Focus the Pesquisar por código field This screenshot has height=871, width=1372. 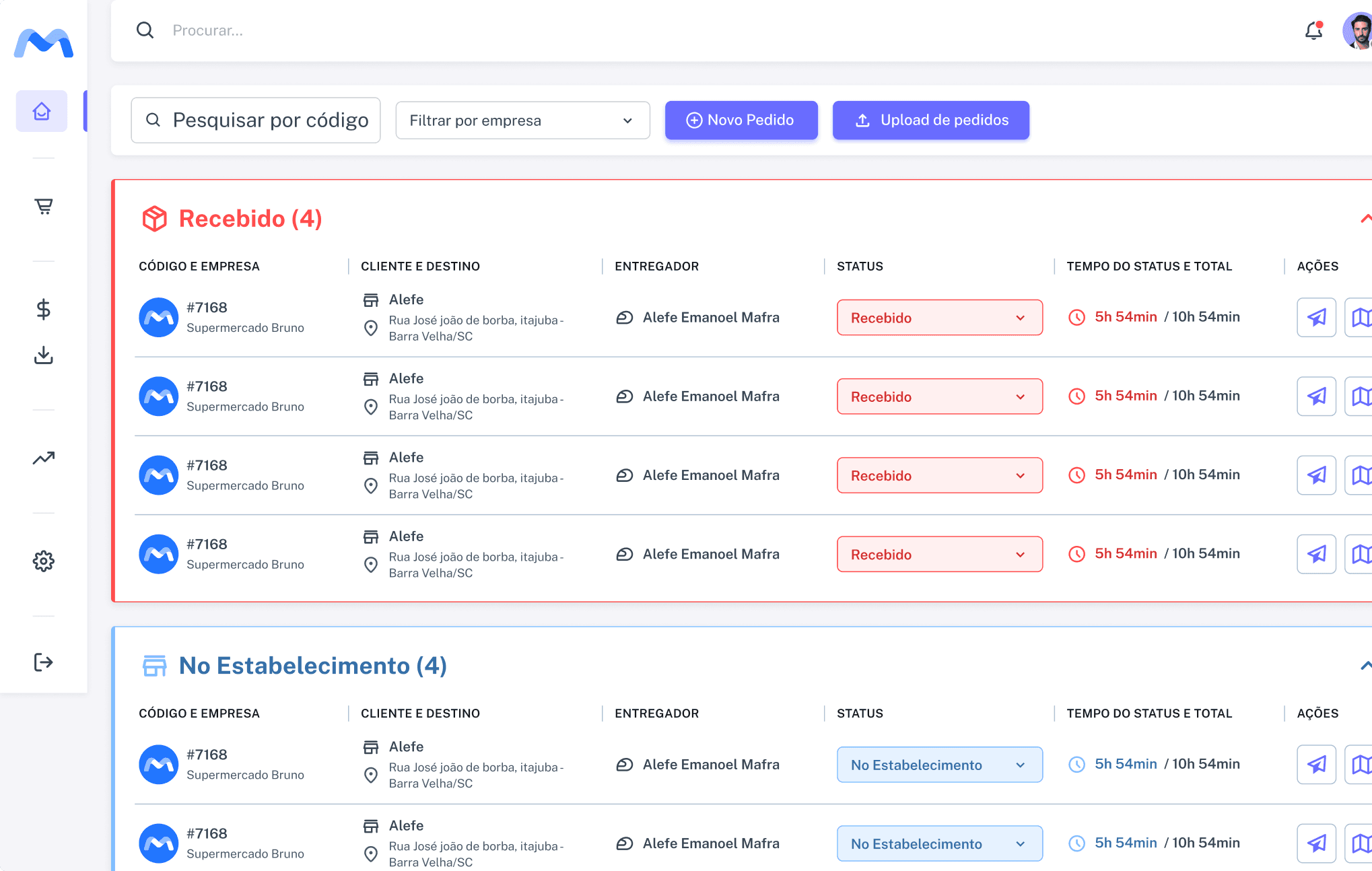pos(256,120)
